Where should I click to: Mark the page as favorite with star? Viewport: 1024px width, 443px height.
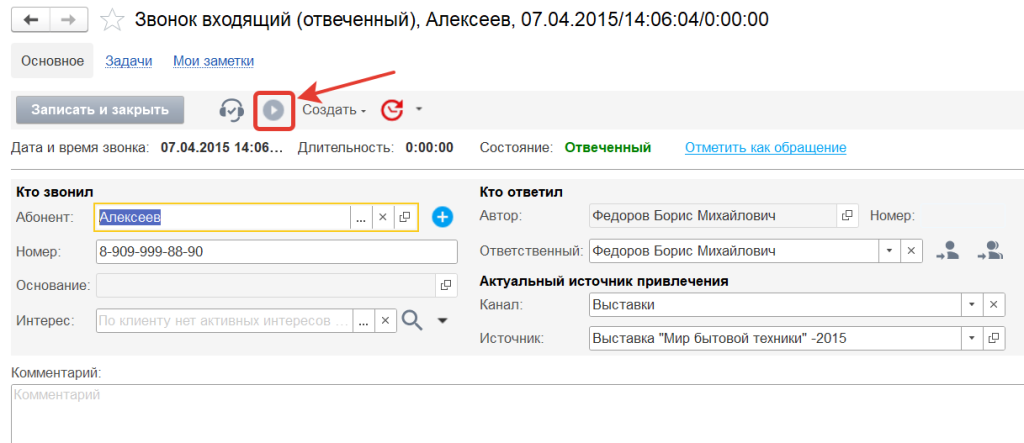(x=115, y=20)
